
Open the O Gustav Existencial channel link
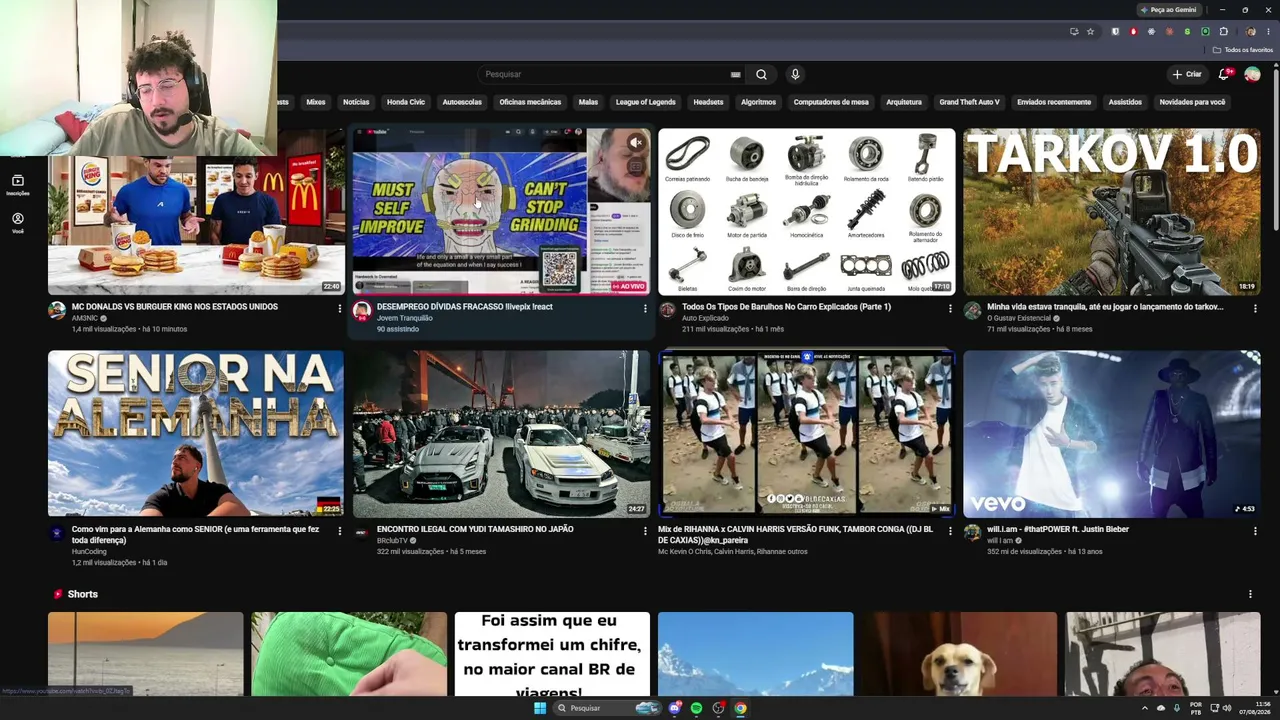(1019, 318)
